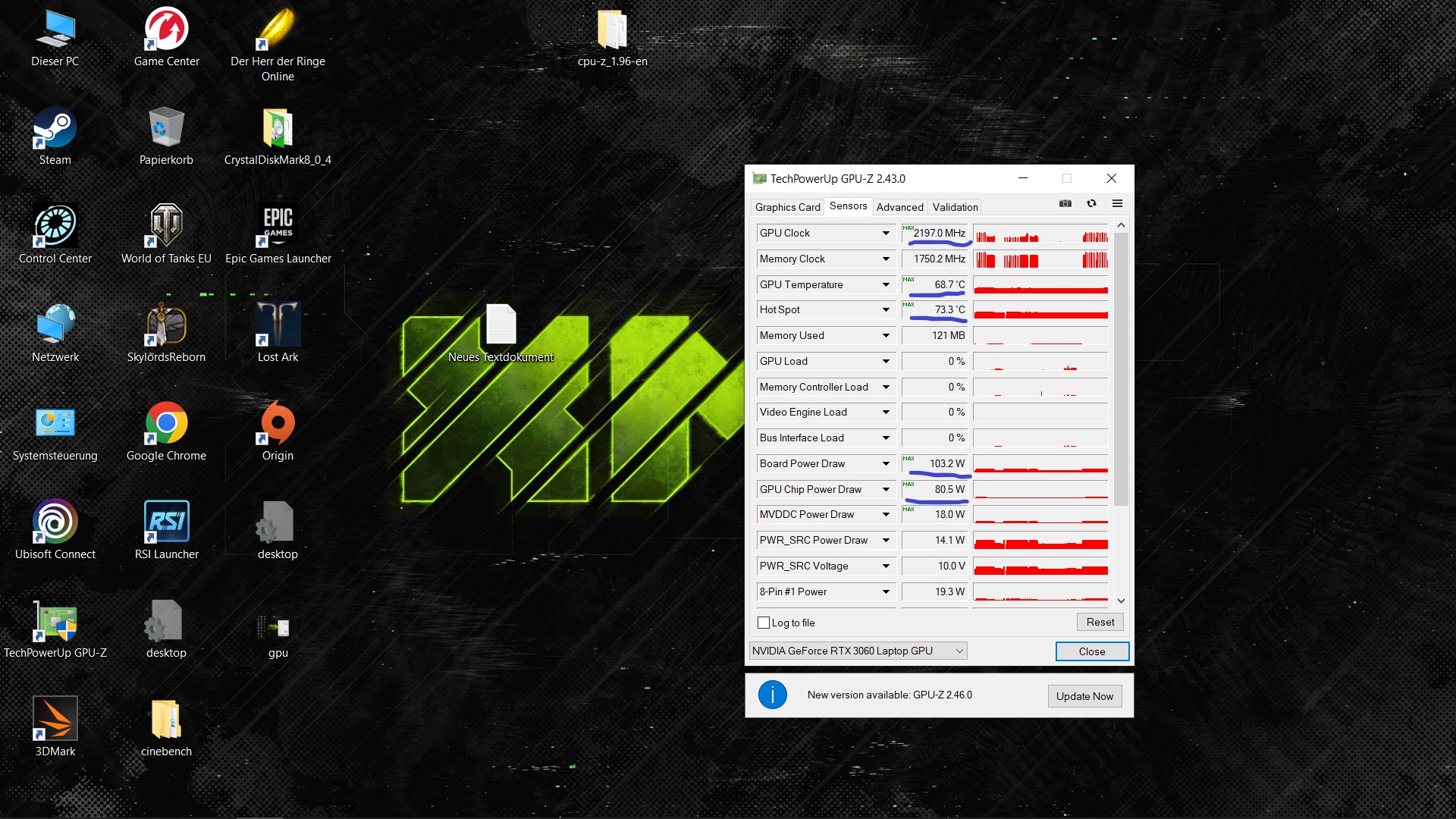The height and width of the screenshot is (819, 1456).
Task: Expand the NVIDIA GeForce RTX 3060 GPU selector
Action: tap(959, 651)
